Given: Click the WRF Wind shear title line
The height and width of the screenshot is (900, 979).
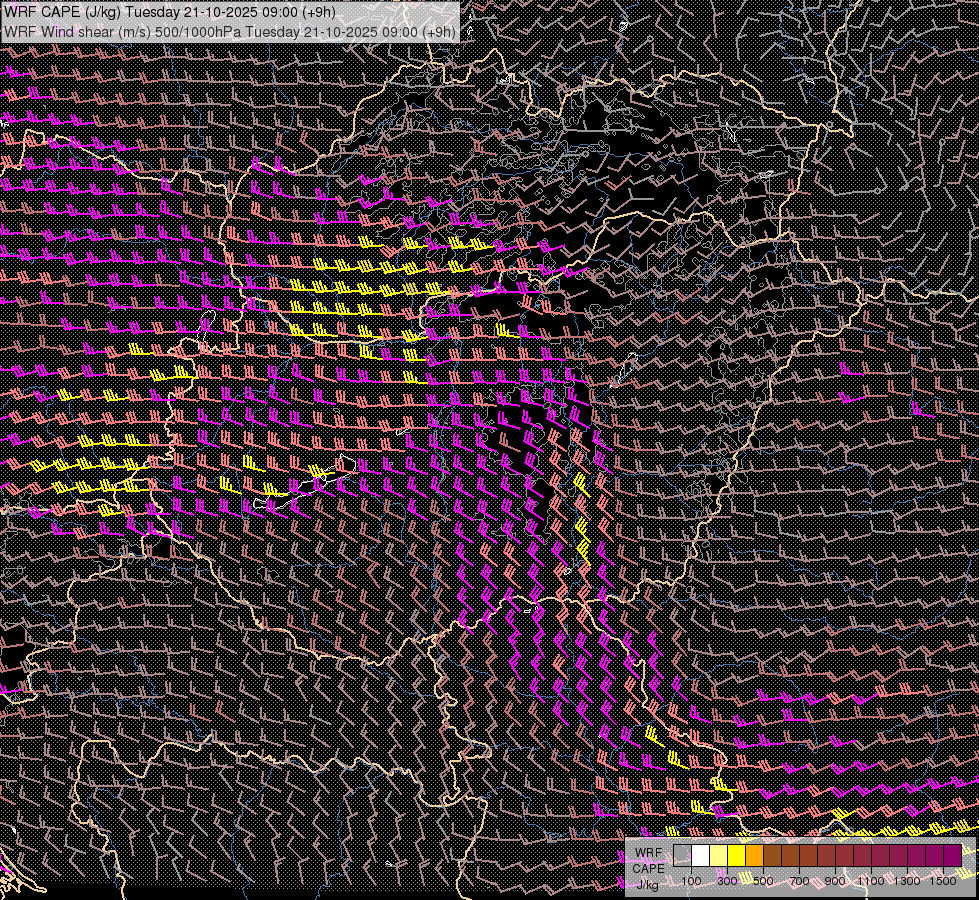Looking at the screenshot, I should coord(230,31).
